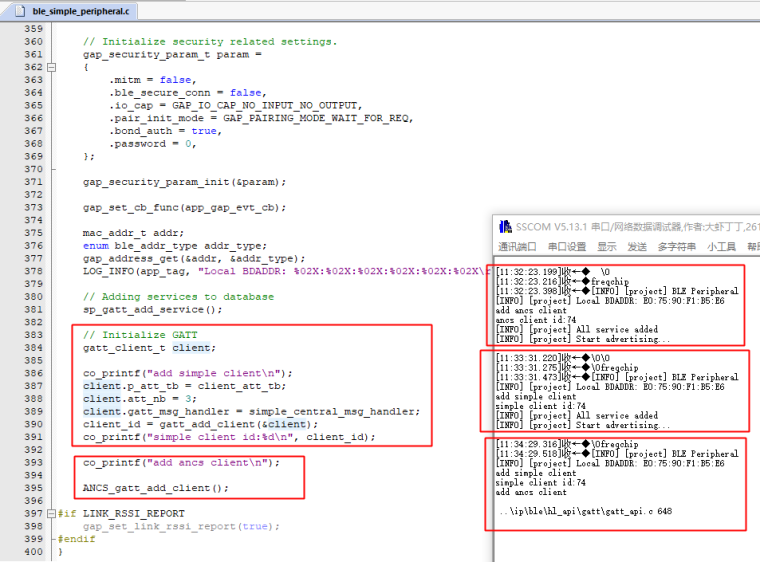The width and height of the screenshot is (760, 562).
Task: Open the 显示 menu in SSCOM
Action: coord(607,247)
